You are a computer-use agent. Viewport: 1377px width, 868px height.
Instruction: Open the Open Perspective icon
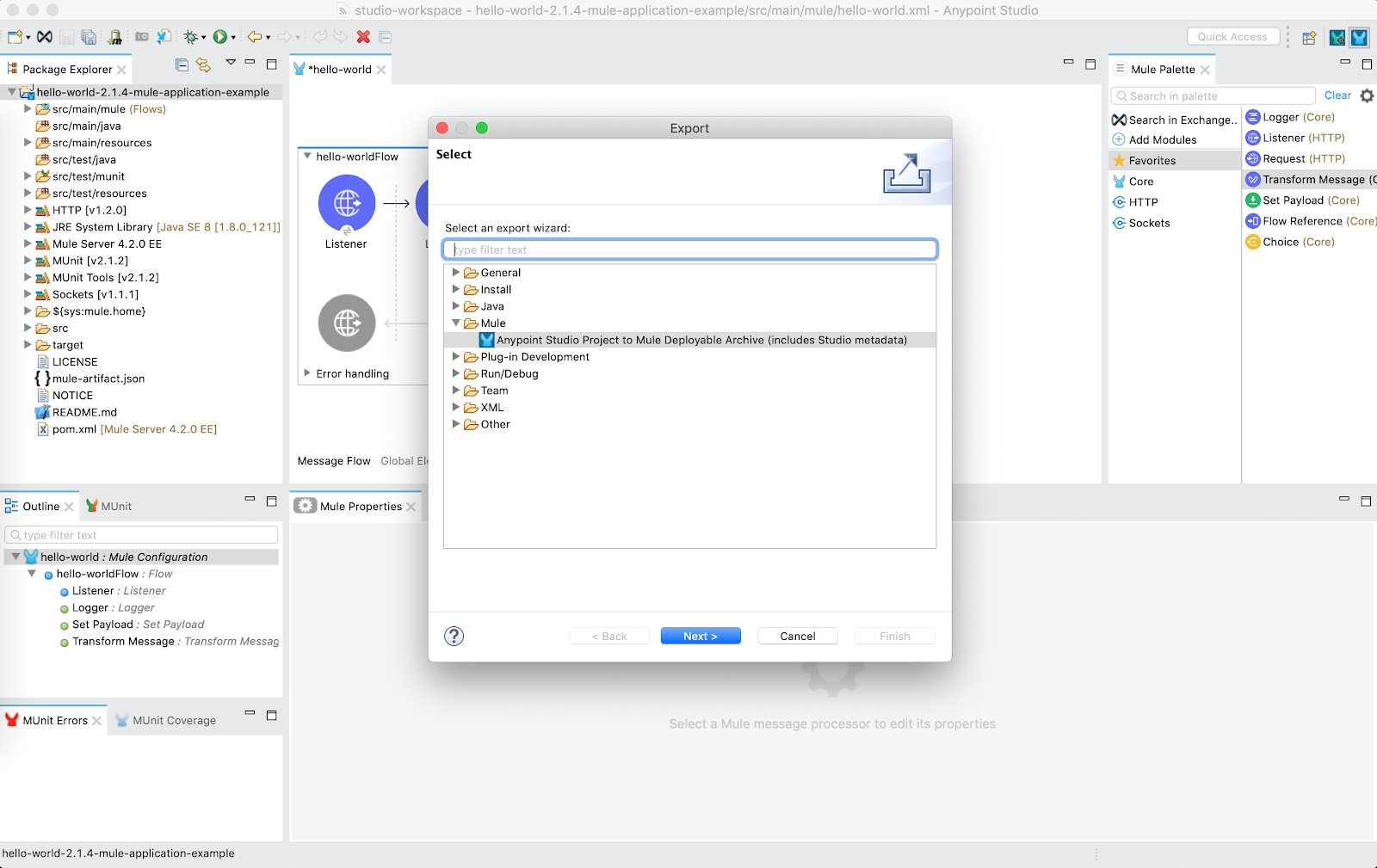coord(1309,37)
